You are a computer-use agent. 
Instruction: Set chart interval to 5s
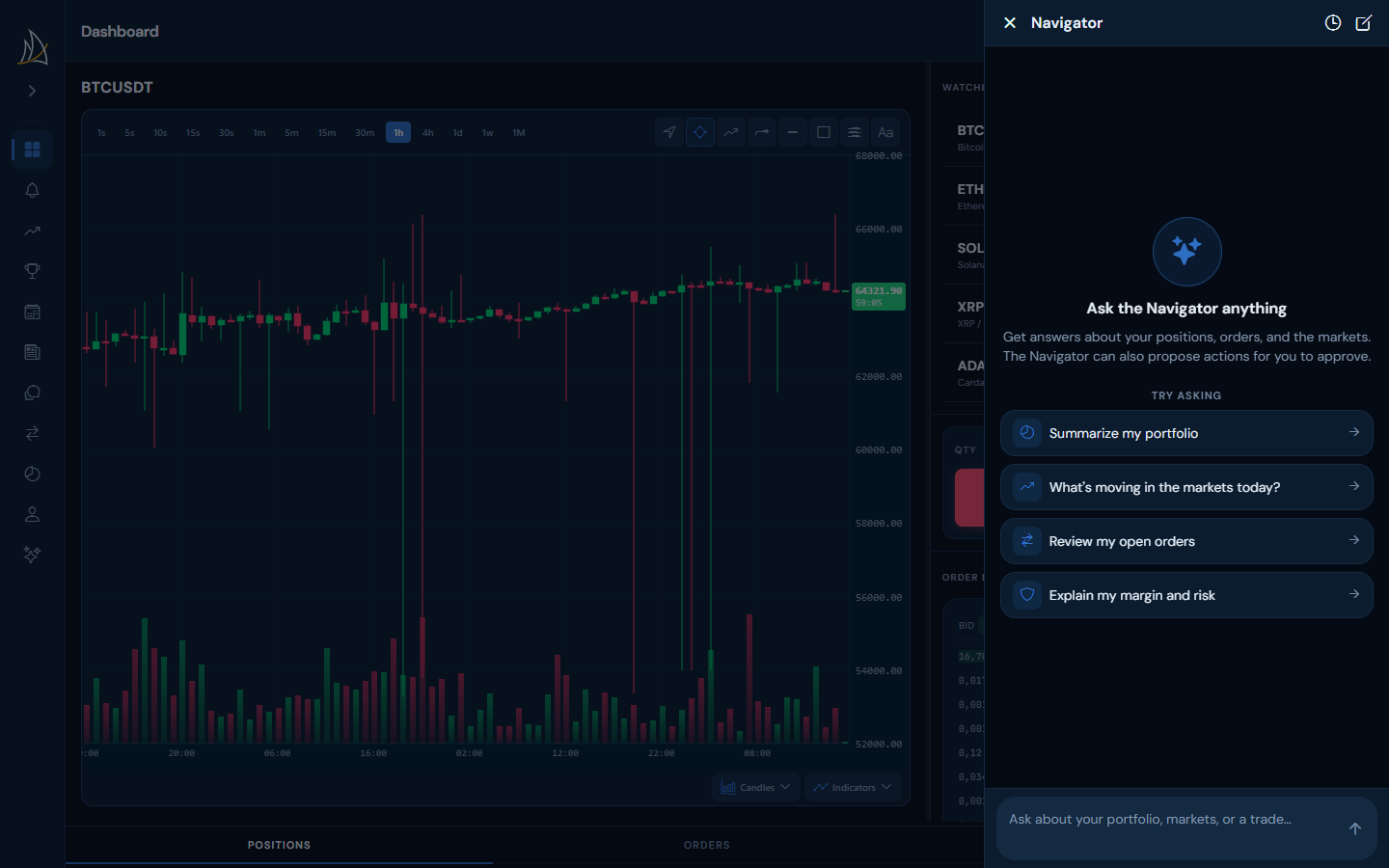pyautogui.click(x=129, y=133)
